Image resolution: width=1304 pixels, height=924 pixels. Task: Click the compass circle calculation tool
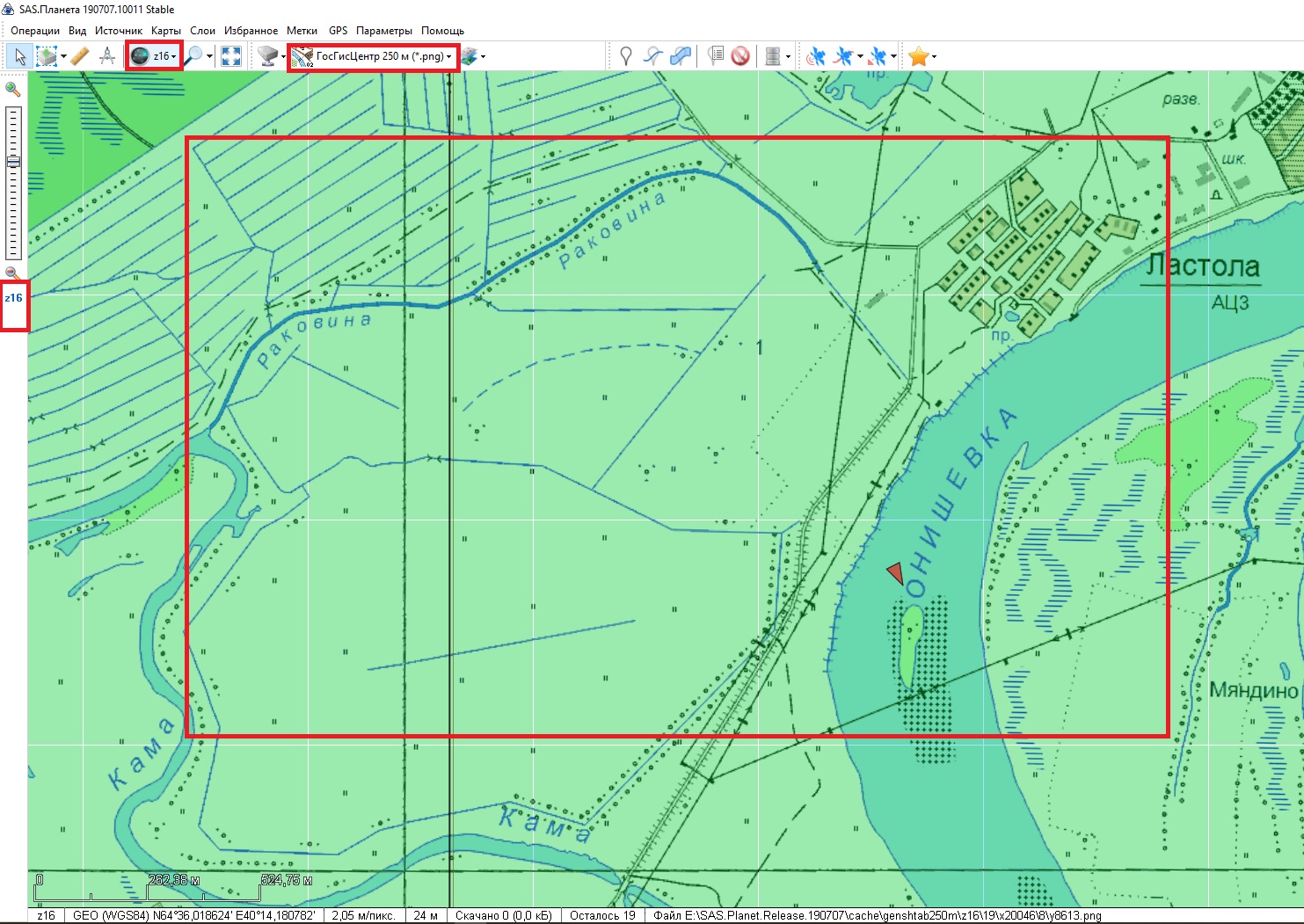[x=107, y=56]
